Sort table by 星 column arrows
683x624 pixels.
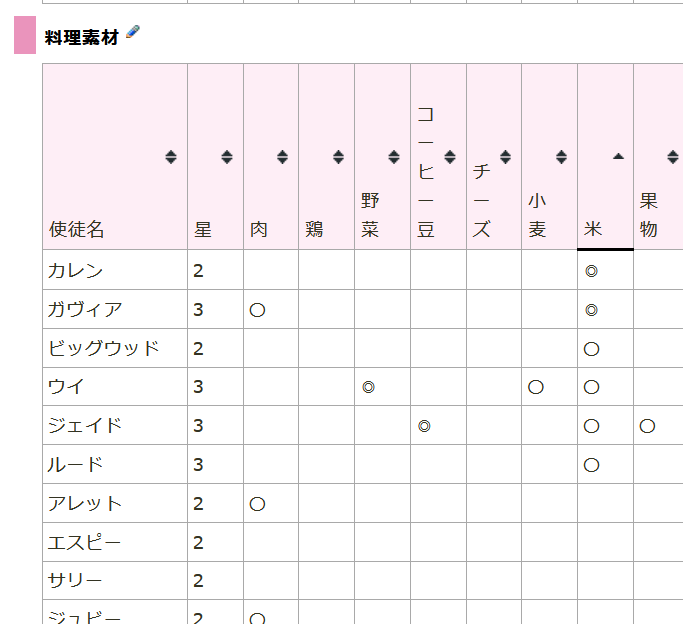pos(227,157)
